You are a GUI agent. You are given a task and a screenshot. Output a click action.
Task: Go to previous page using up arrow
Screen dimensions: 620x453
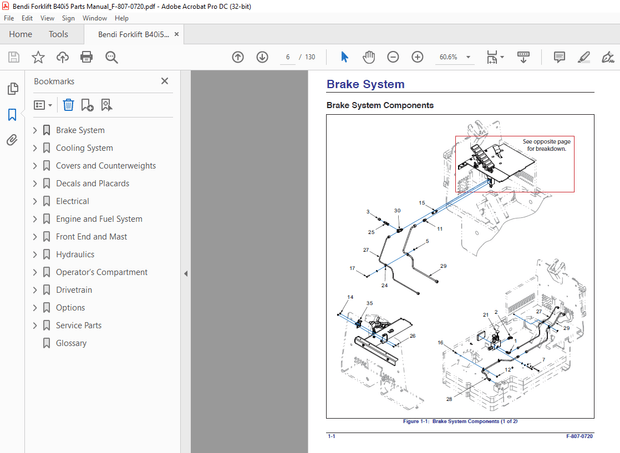(x=238, y=57)
